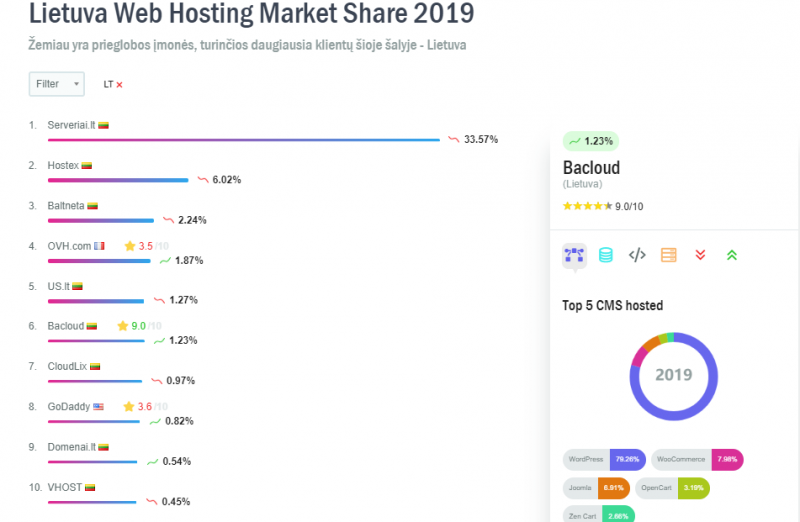Open the Serveriai.lt provider entry
The image size is (800, 522).
tap(71, 125)
